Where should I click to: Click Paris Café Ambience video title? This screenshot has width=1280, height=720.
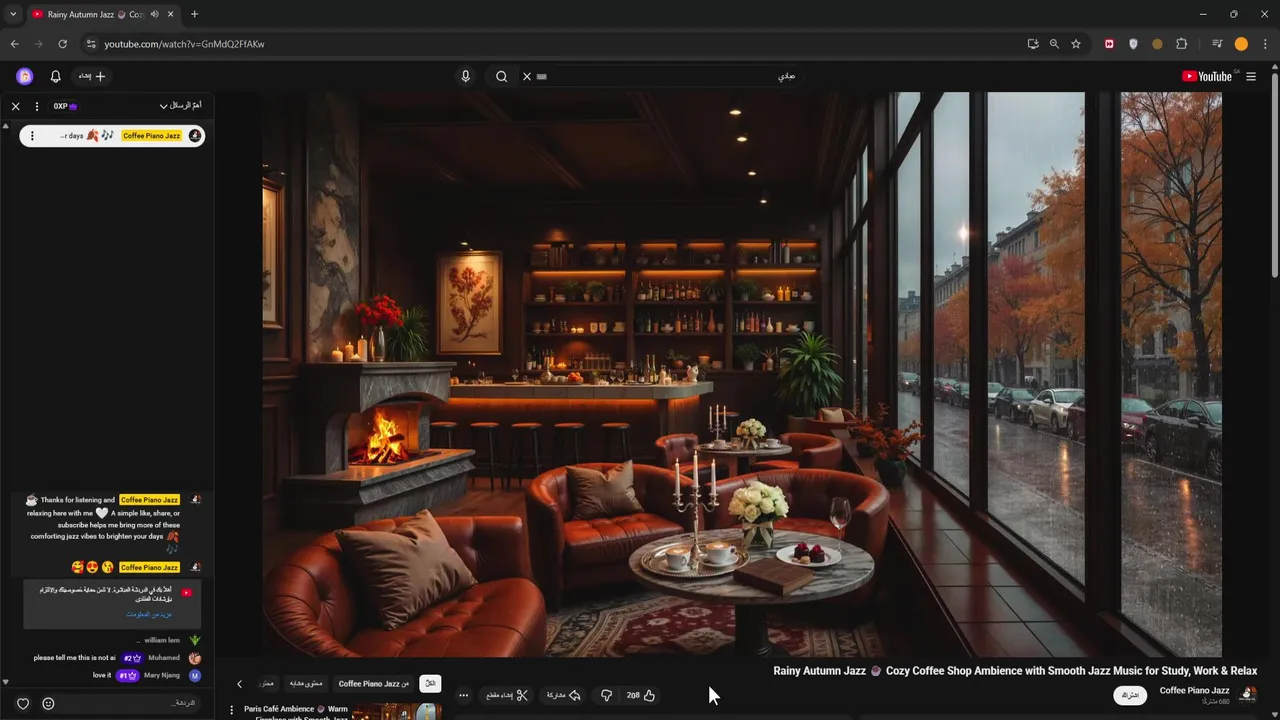[296, 713]
